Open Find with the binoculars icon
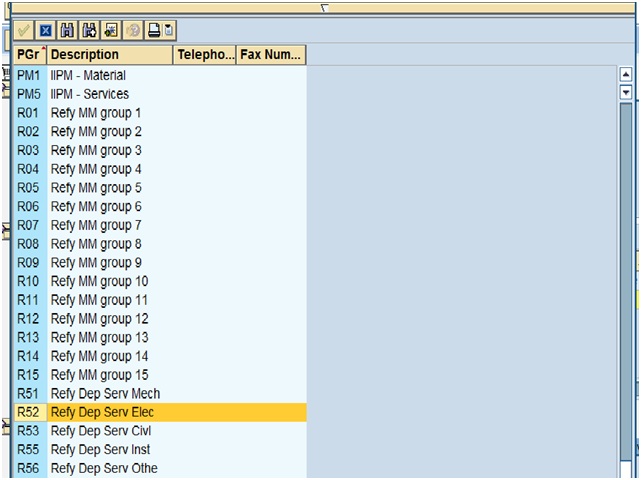This screenshot has width=641, height=480. pos(67,31)
